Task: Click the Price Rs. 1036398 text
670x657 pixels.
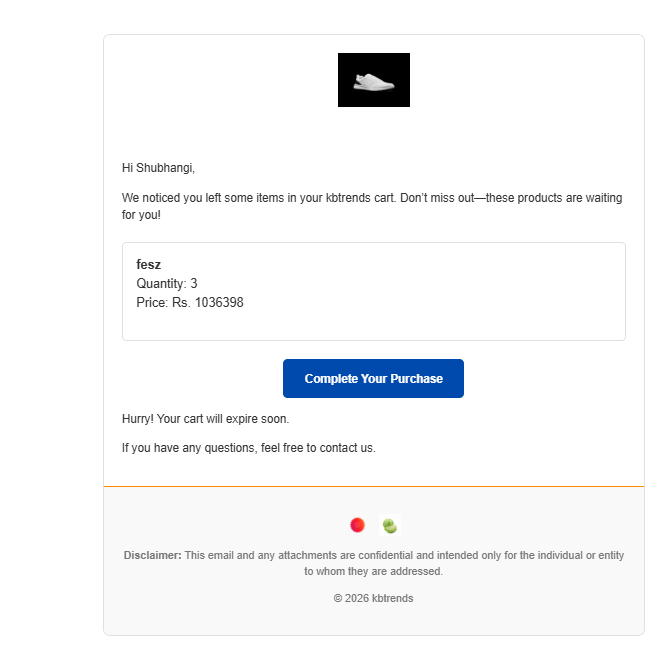Action: click(x=190, y=302)
